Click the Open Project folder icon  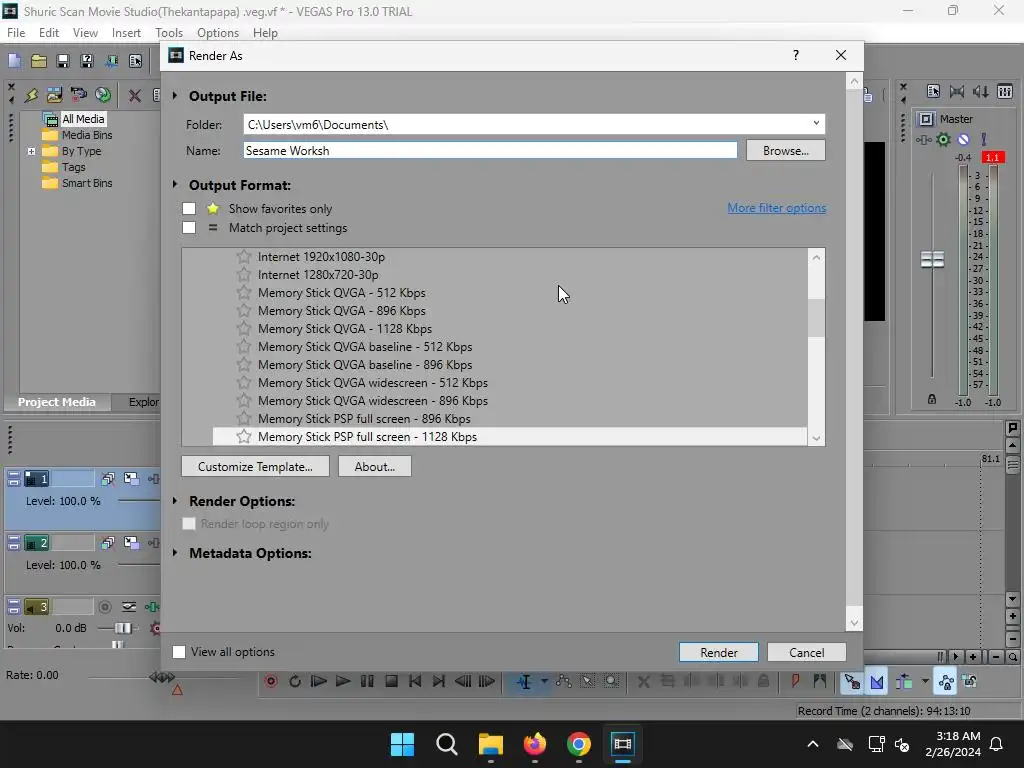click(x=39, y=61)
